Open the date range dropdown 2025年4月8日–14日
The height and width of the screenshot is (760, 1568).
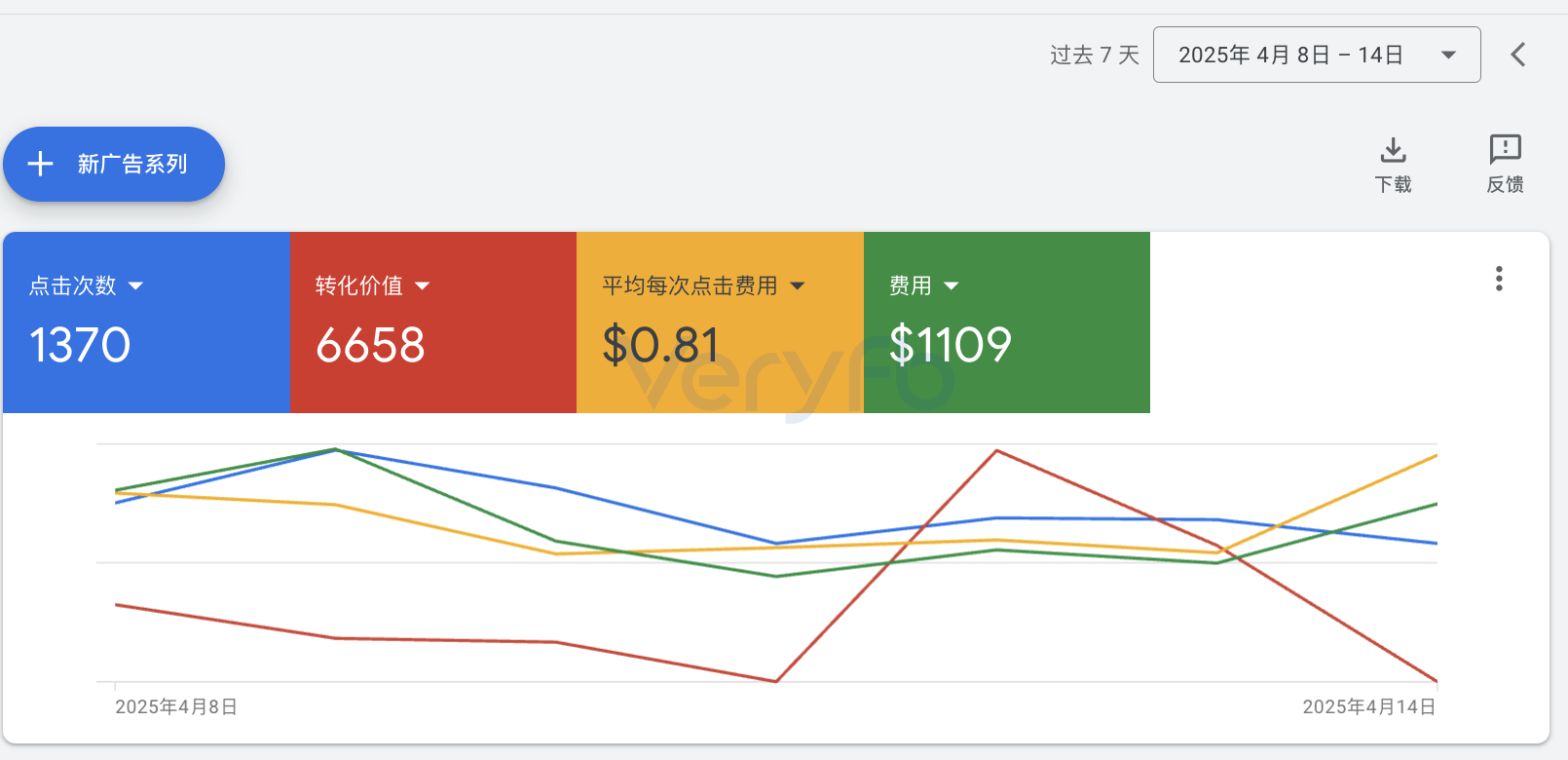coord(1317,55)
